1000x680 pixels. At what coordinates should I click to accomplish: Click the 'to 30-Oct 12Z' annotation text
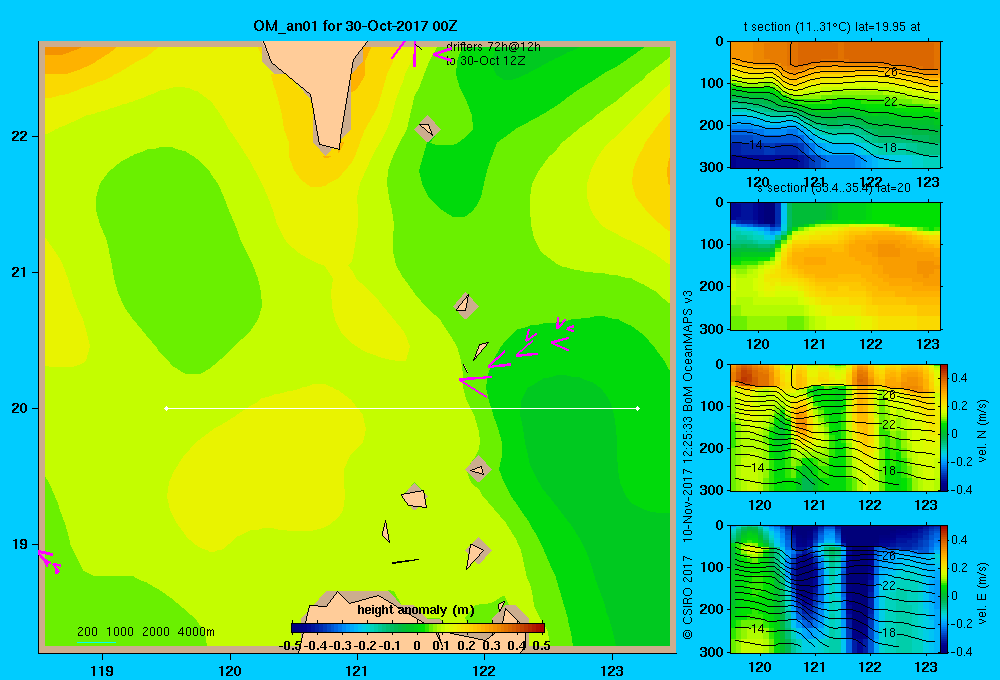click(x=485, y=61)
